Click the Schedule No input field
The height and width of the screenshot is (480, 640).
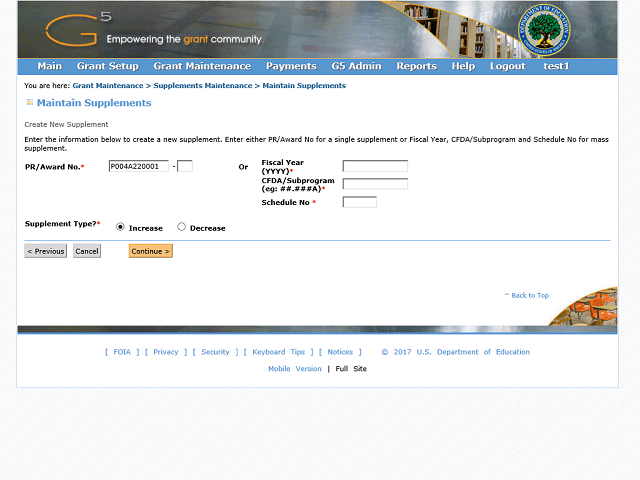pos(360,202)
